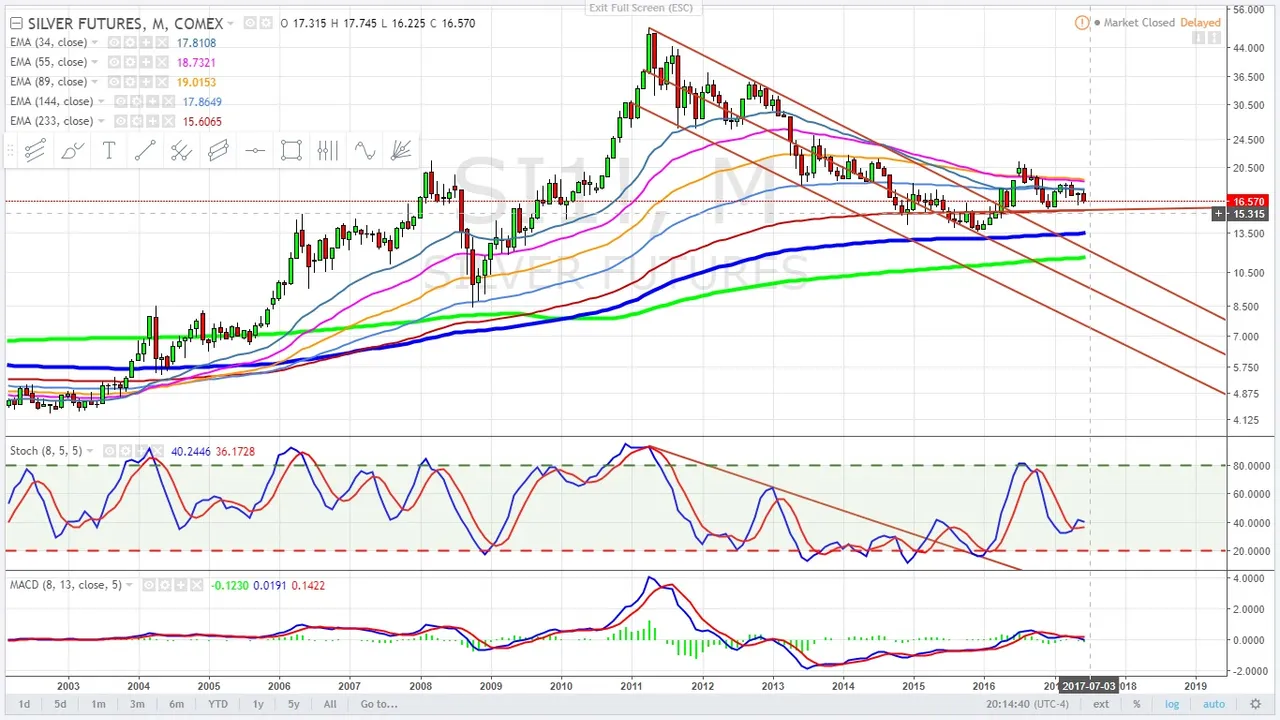Hide the Stoch (8, 5, 5) indicator
The width and height of the screenshot is (1280, 720).
(109, 451)
